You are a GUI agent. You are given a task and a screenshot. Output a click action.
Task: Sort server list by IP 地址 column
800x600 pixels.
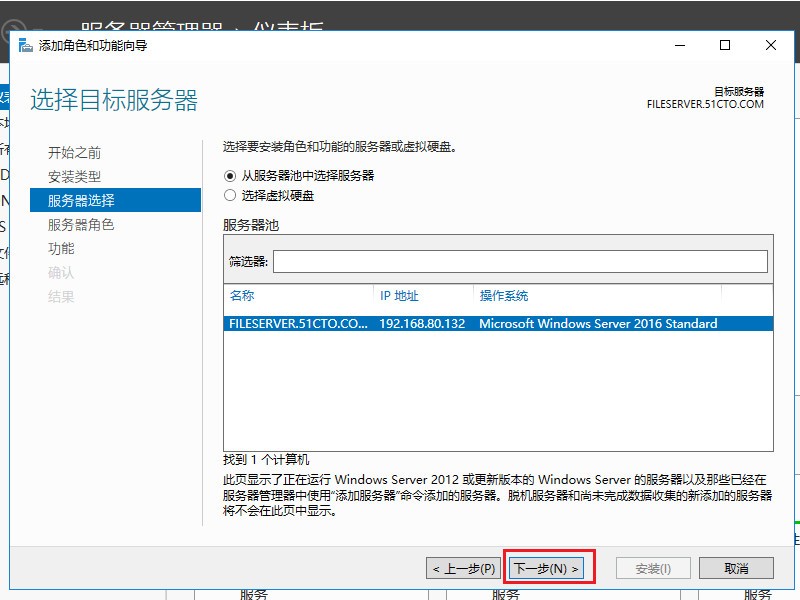click(x=394, y=296)
